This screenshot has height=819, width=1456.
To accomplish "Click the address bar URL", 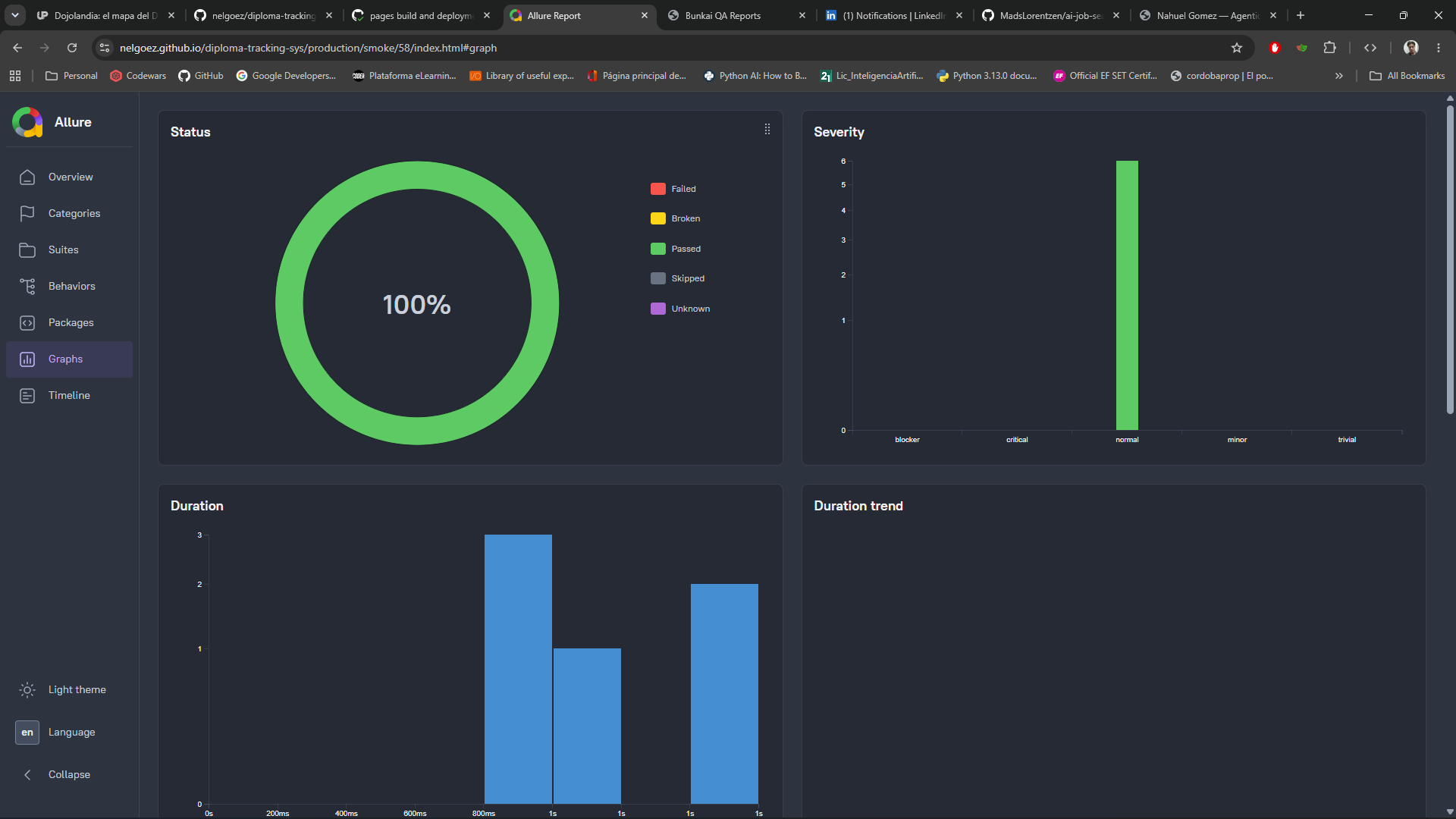I will click(x=308, y=48).
